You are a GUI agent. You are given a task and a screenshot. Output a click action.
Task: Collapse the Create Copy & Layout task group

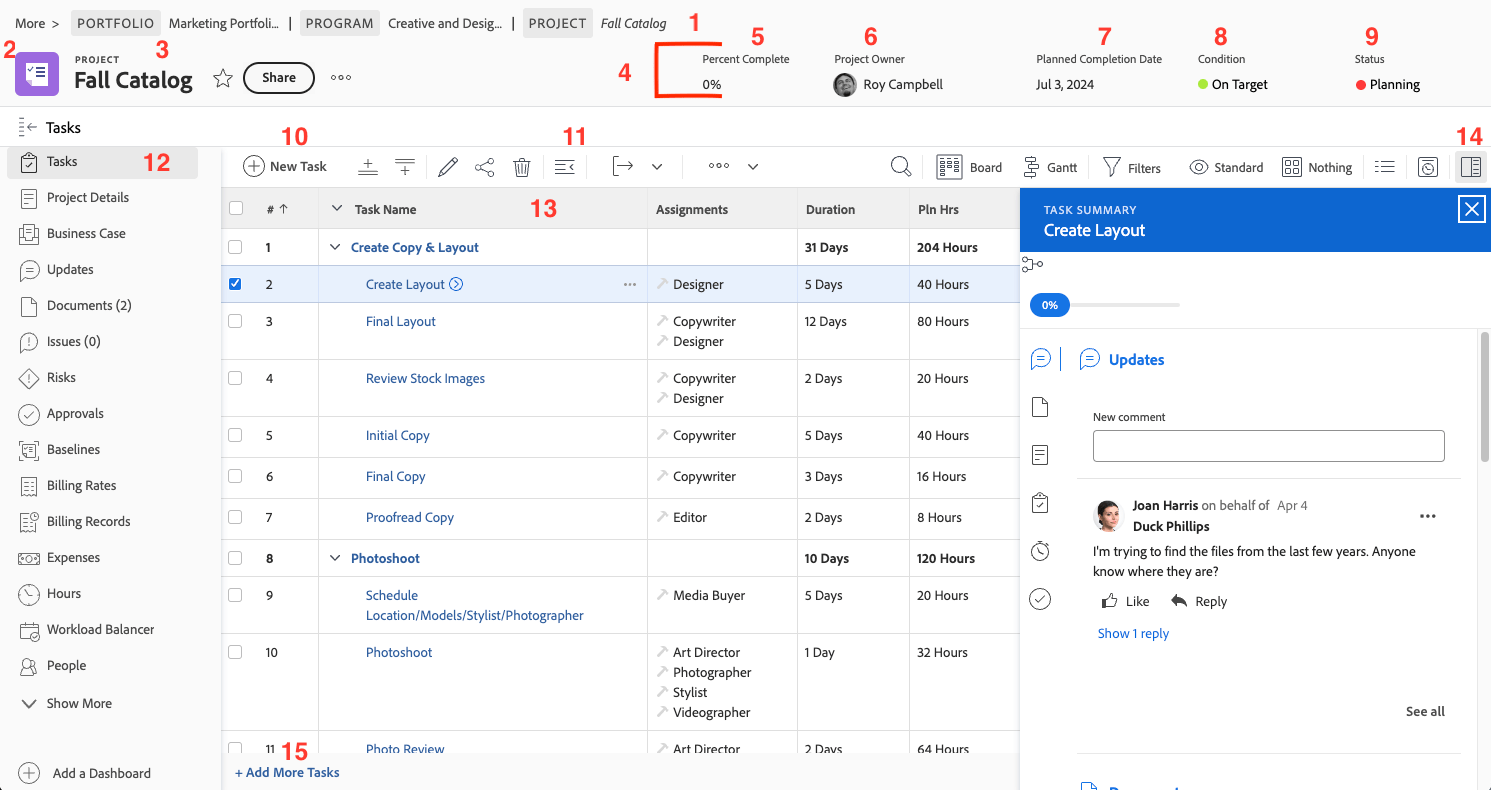pyautogui.click(x=334, y=247)
